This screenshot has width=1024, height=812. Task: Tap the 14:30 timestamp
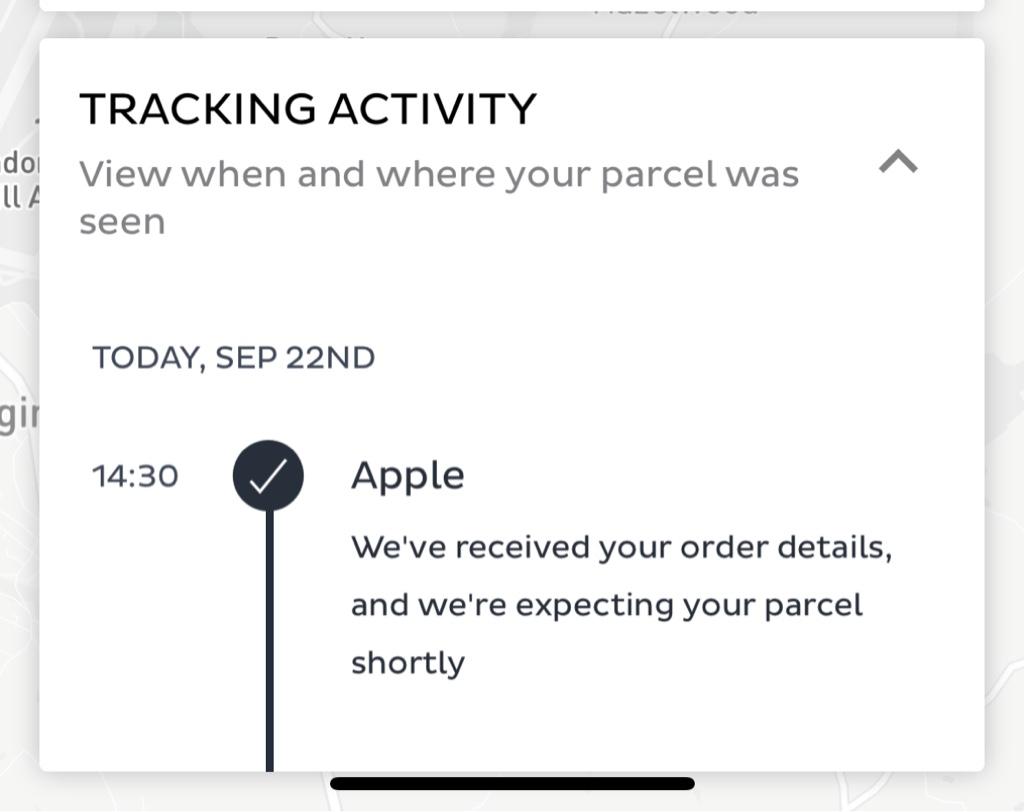[135, 476]
